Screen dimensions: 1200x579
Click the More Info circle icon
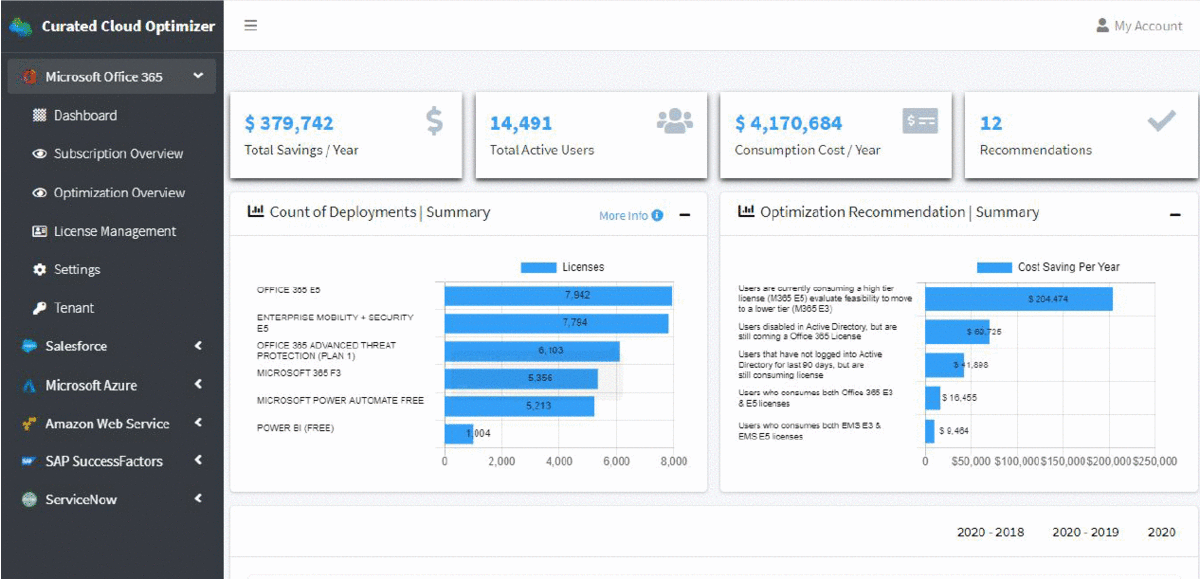657,215
